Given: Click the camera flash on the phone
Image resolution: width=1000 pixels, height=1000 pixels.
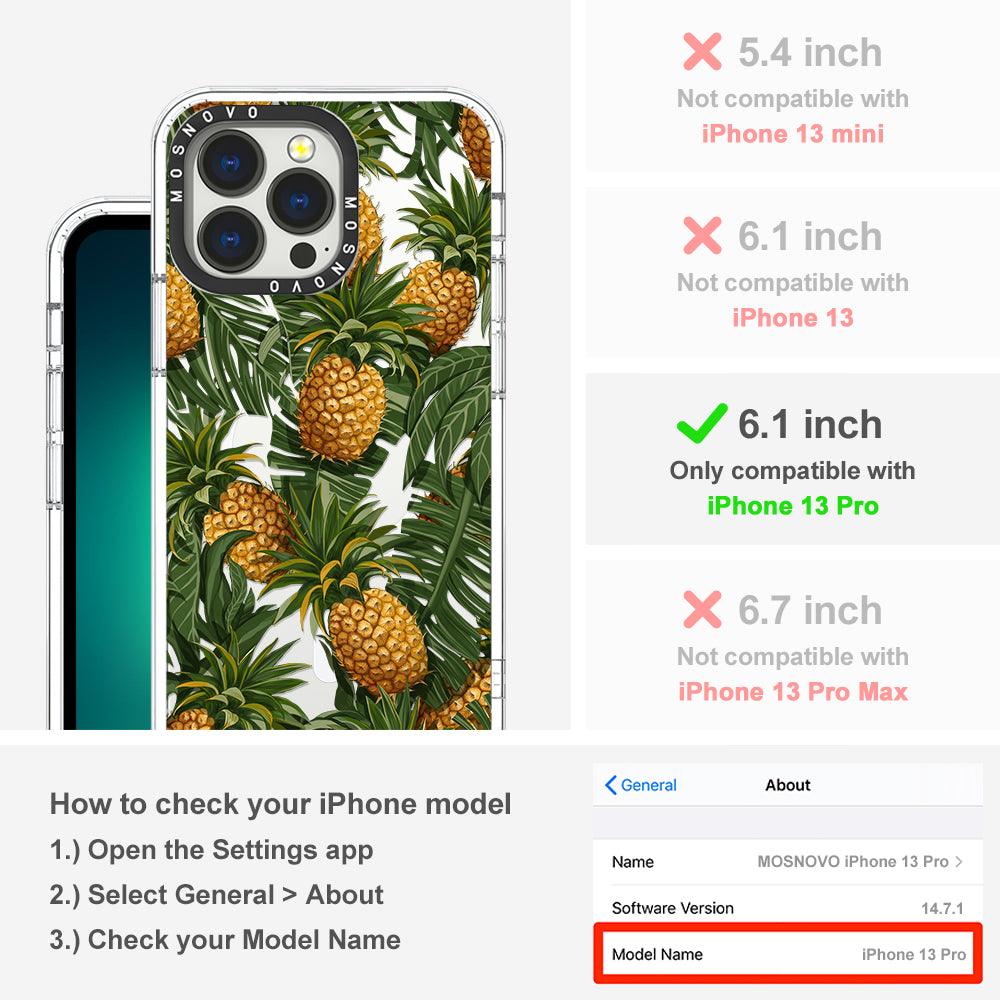Looking at the screenshot, I should pyautogui.click(x=301, y=149).
